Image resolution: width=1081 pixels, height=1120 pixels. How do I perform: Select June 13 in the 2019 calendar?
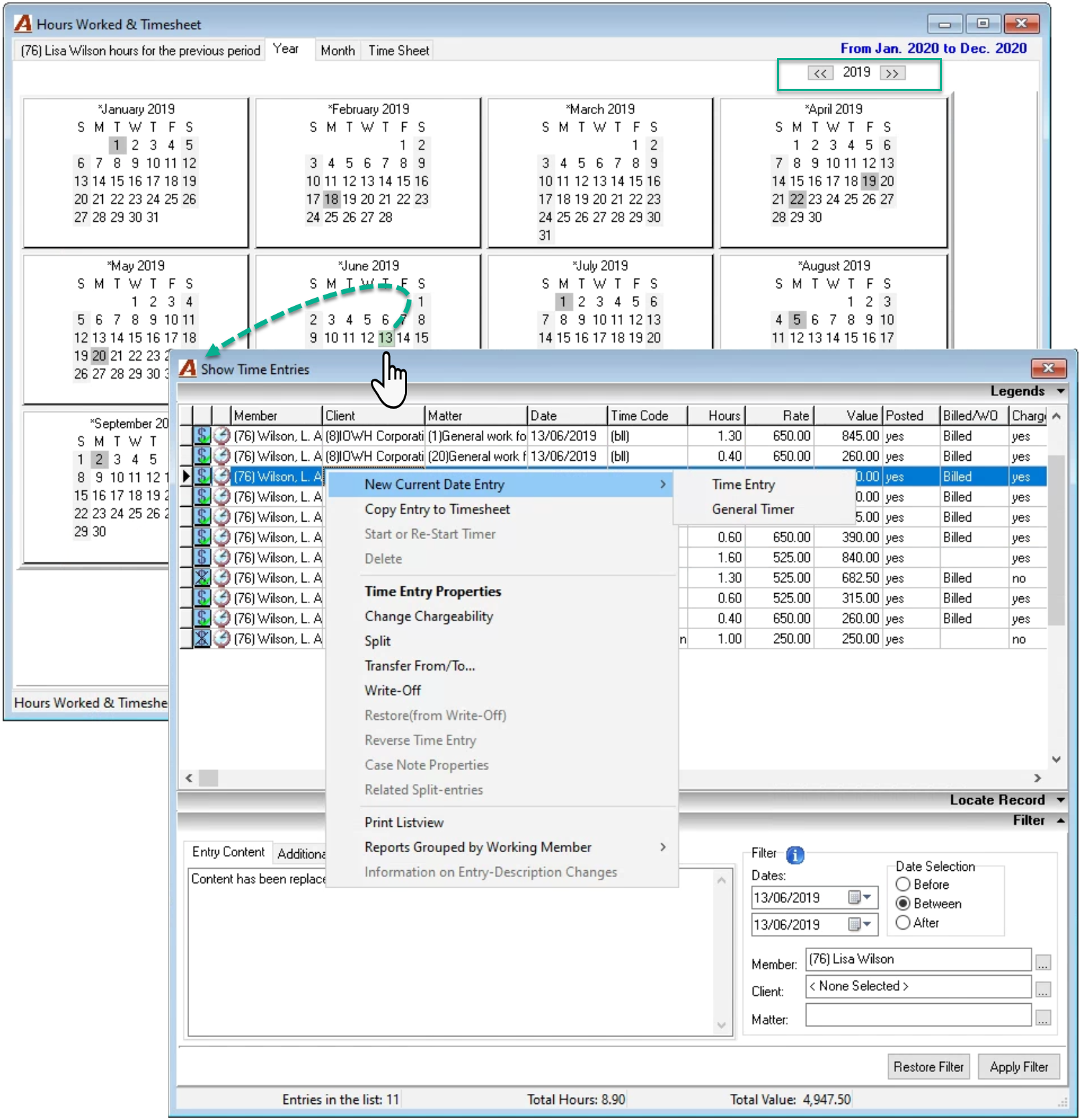tap(385, 338)
